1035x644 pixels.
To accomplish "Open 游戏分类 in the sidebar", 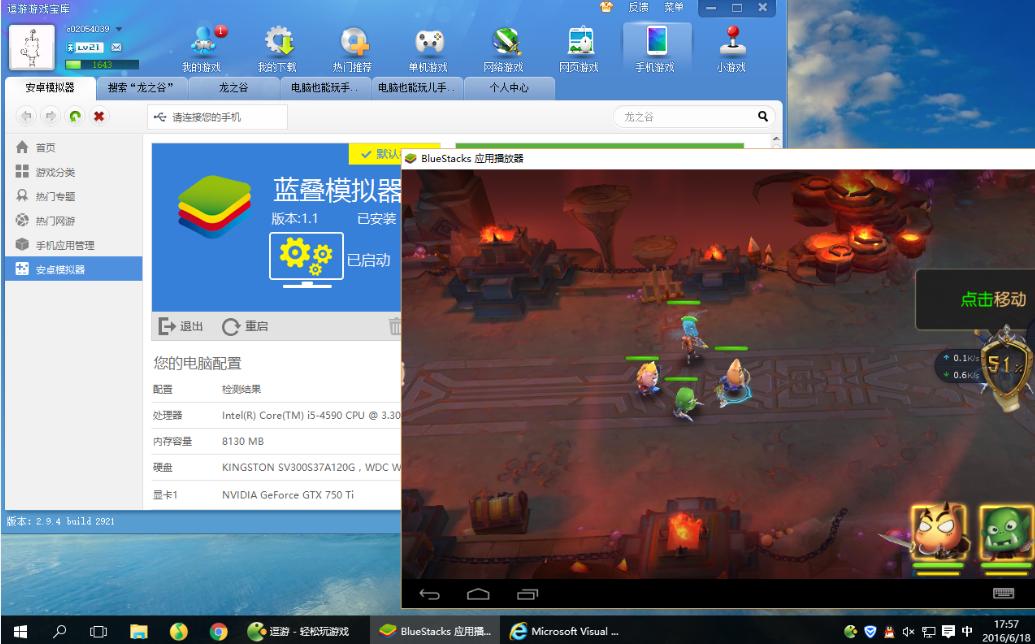I will pyautogui.click(x=73, y=172).
